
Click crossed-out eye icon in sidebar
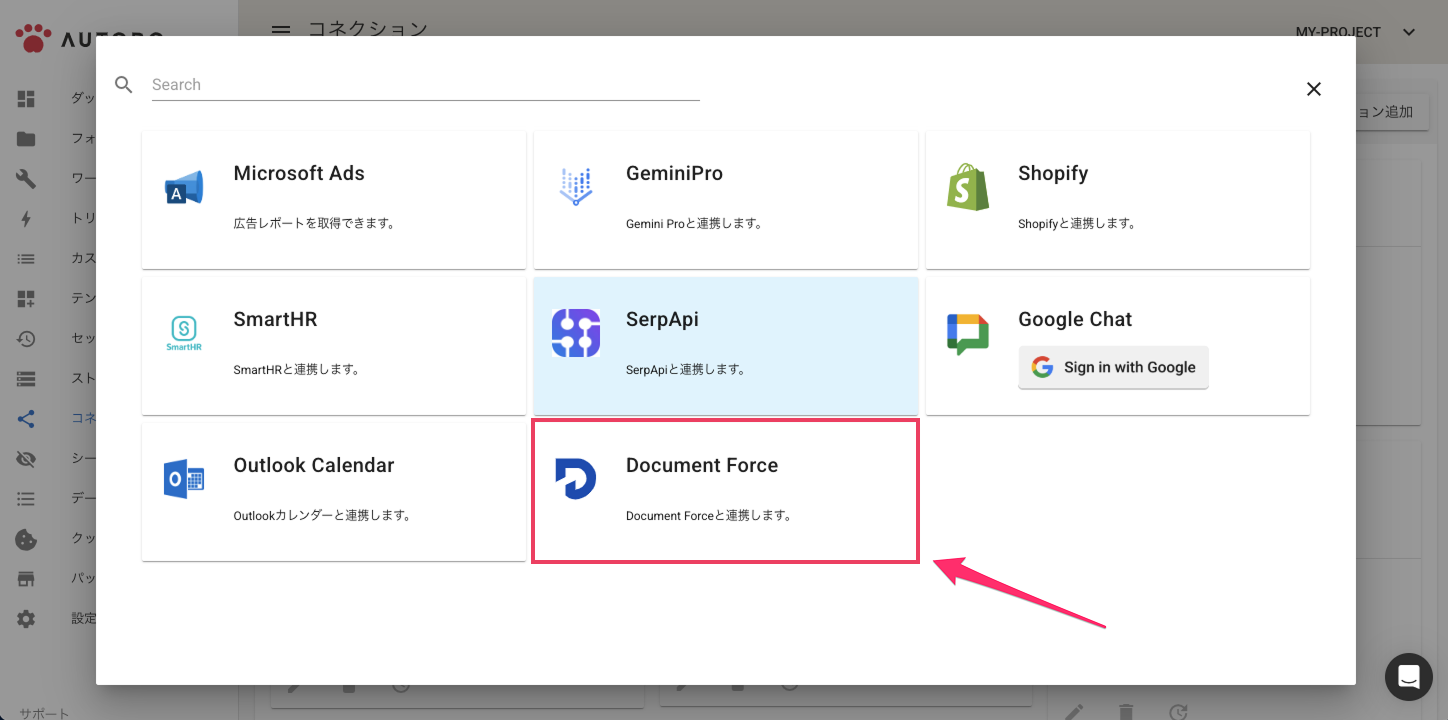click(x=26, y=459)
